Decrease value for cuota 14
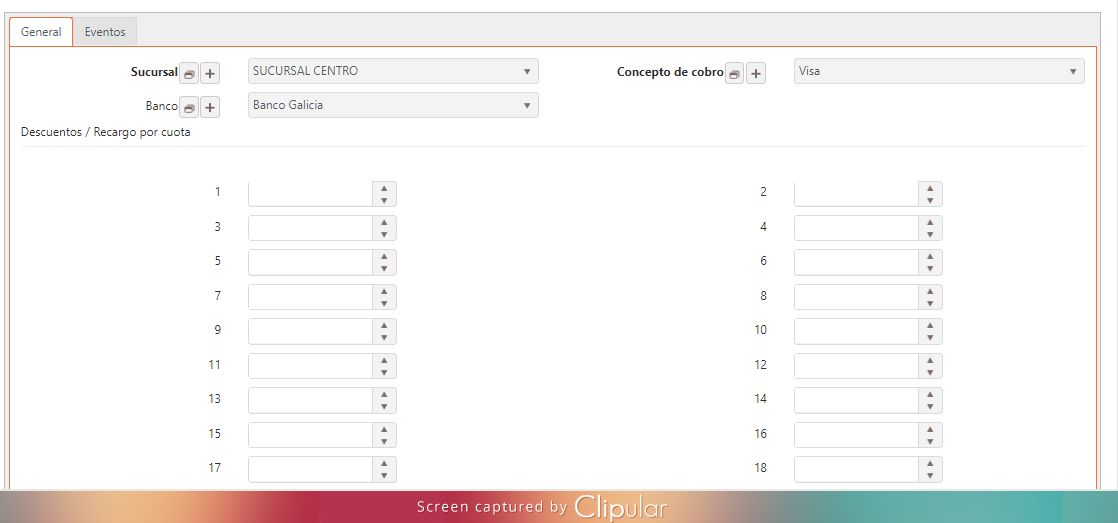Viewport: 1118px width, 523px height. click(930, 406)
